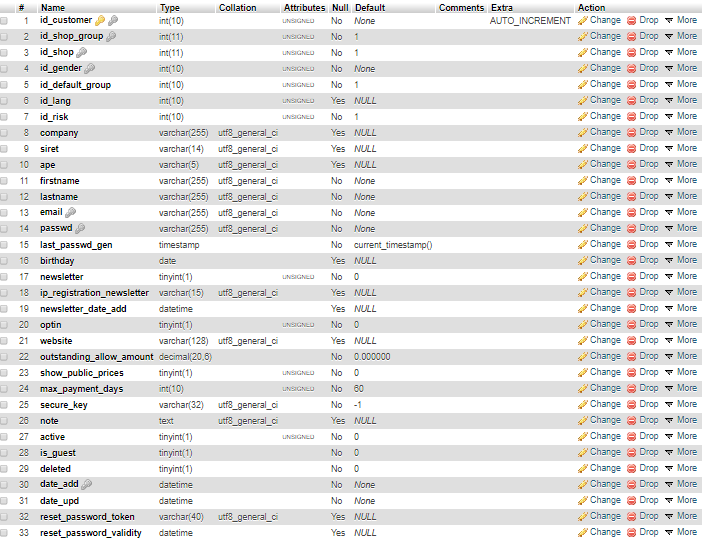The width and height of the screenshot is (712, 542).
Task: Click the Change link for last_passwd_gen
Action: pyautogui.click(x=605, y=244)
